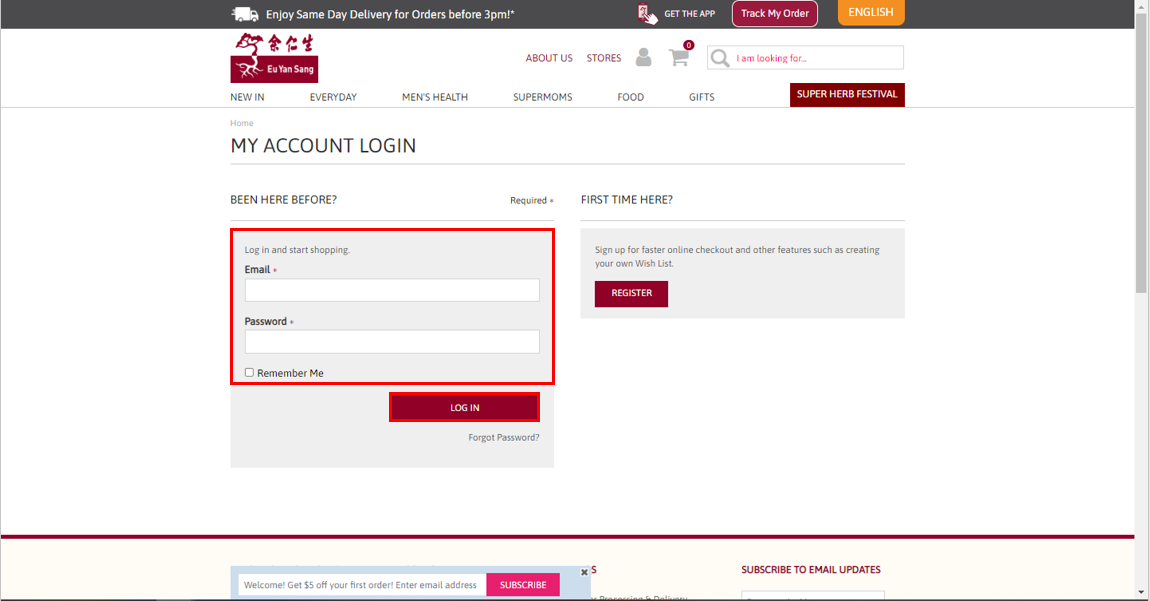
Task: Open Track My Order
Action: point(774,14)
